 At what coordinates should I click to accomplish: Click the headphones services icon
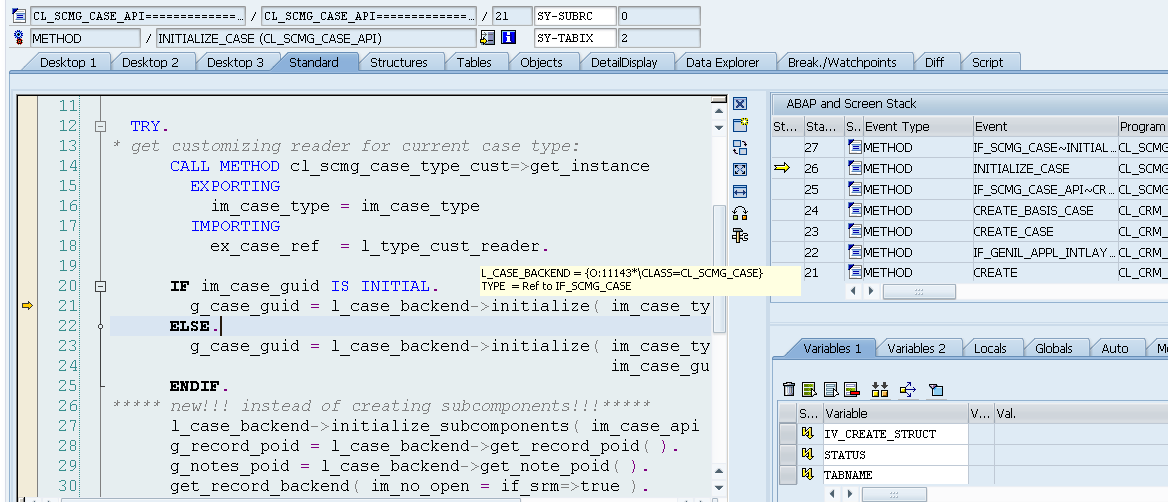click(x=740, y=213)
